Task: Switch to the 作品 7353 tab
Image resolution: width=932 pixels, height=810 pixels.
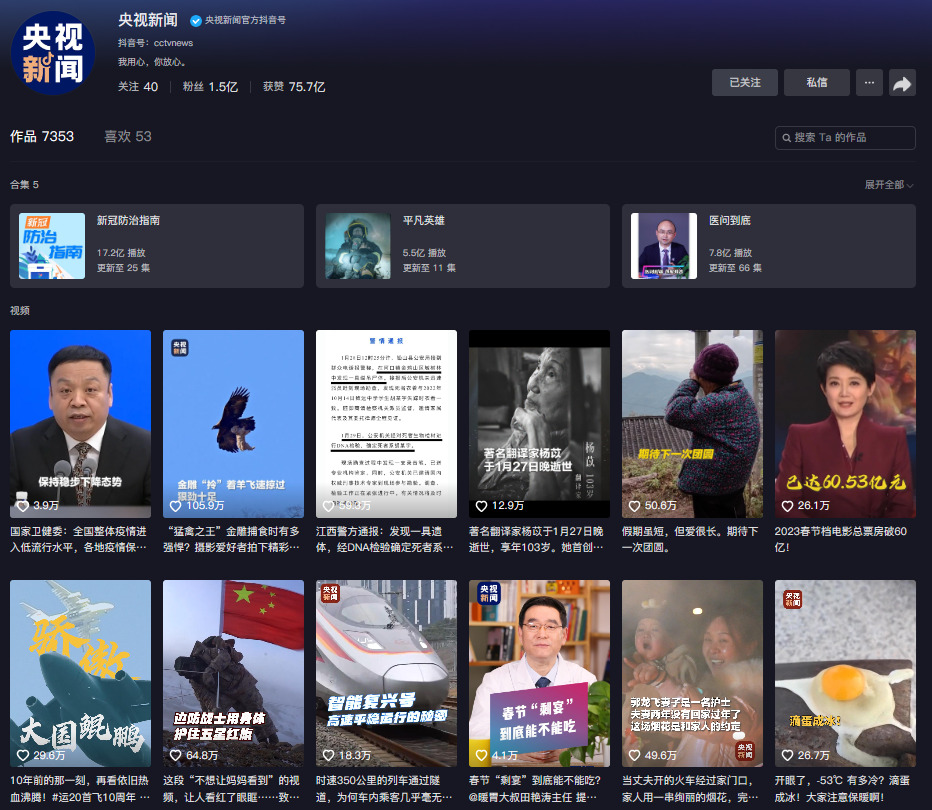Action: 42,137
